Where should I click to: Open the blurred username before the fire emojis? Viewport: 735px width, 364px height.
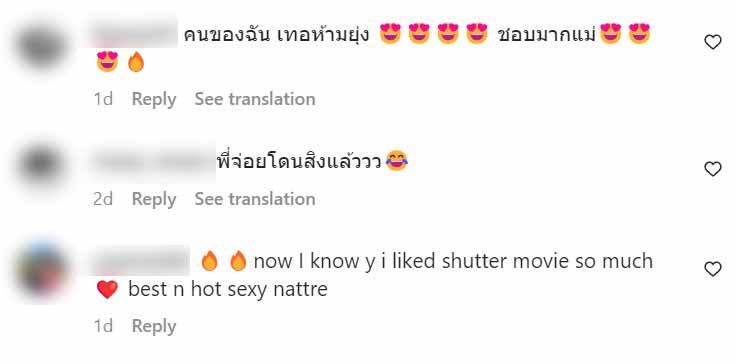pos(139,261)
